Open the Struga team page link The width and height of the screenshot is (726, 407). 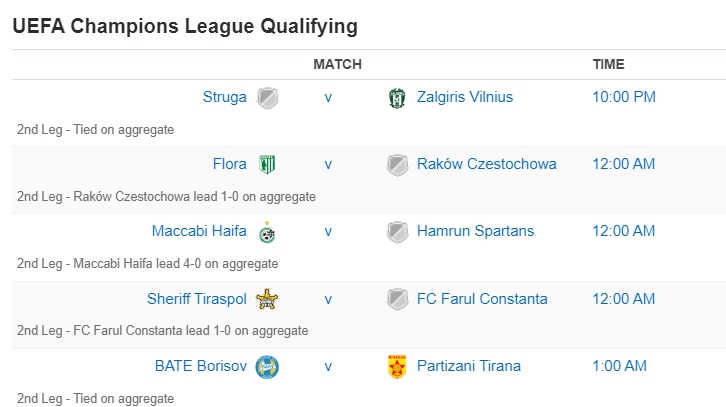224,97
